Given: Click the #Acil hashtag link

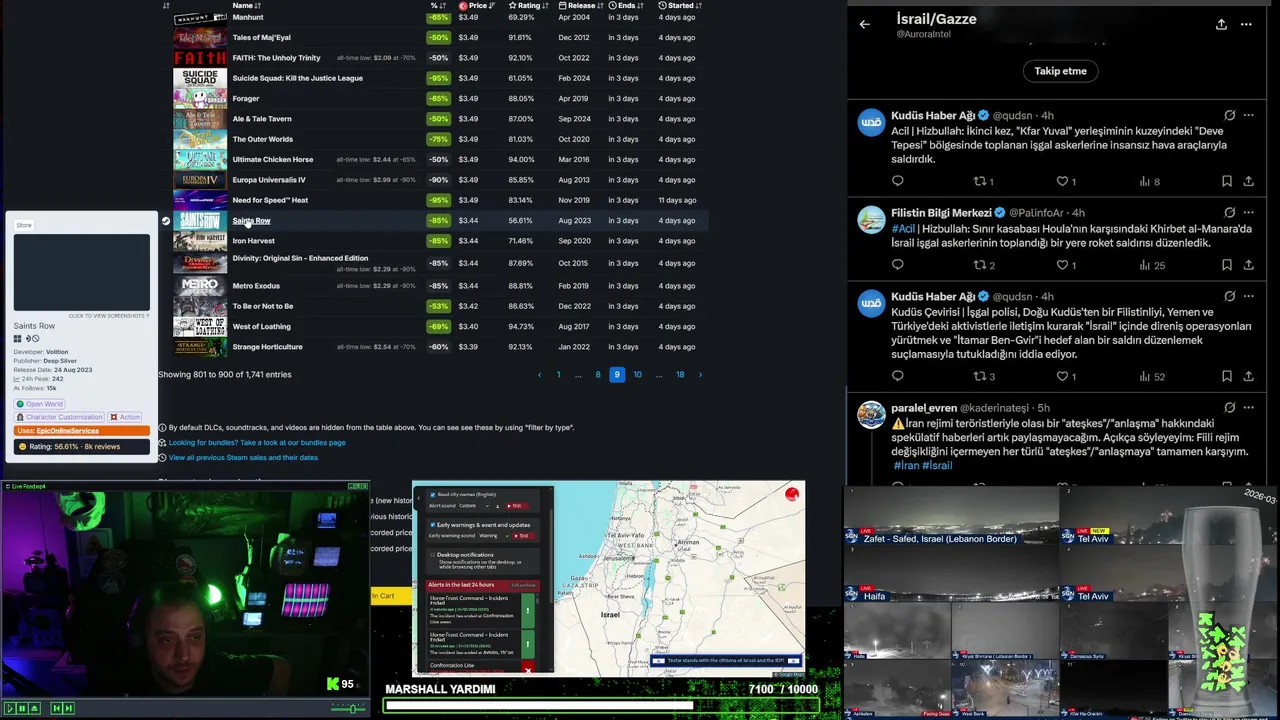Looking at the screenshot, I should tap(903, 228).
